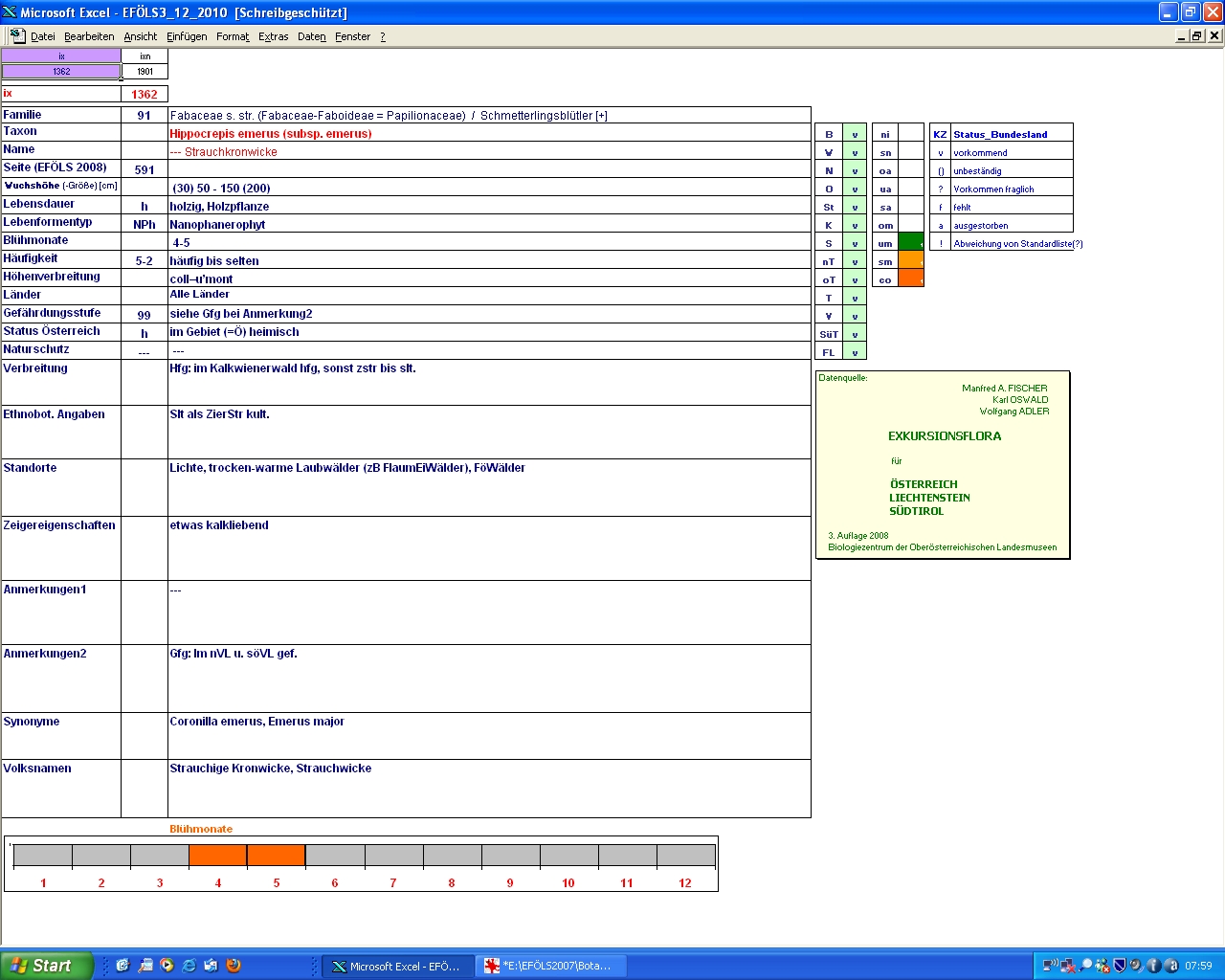
Task: Click 'Strauchige Kronwicke, Strauchwicke' cell
Action: point(489,789)
